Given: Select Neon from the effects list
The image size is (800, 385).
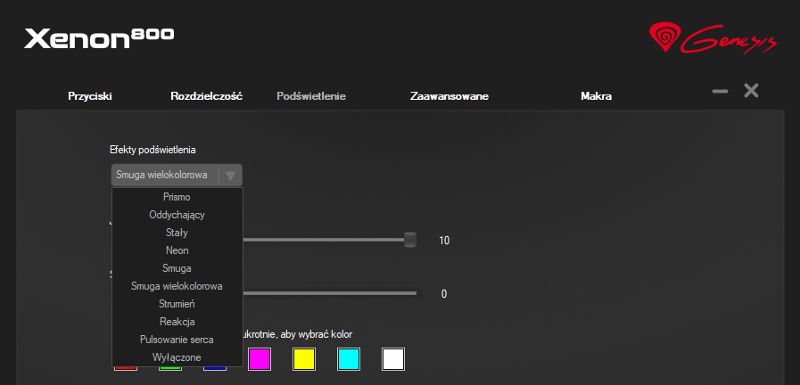Looking at the screenshot, I should coord(177,250).
